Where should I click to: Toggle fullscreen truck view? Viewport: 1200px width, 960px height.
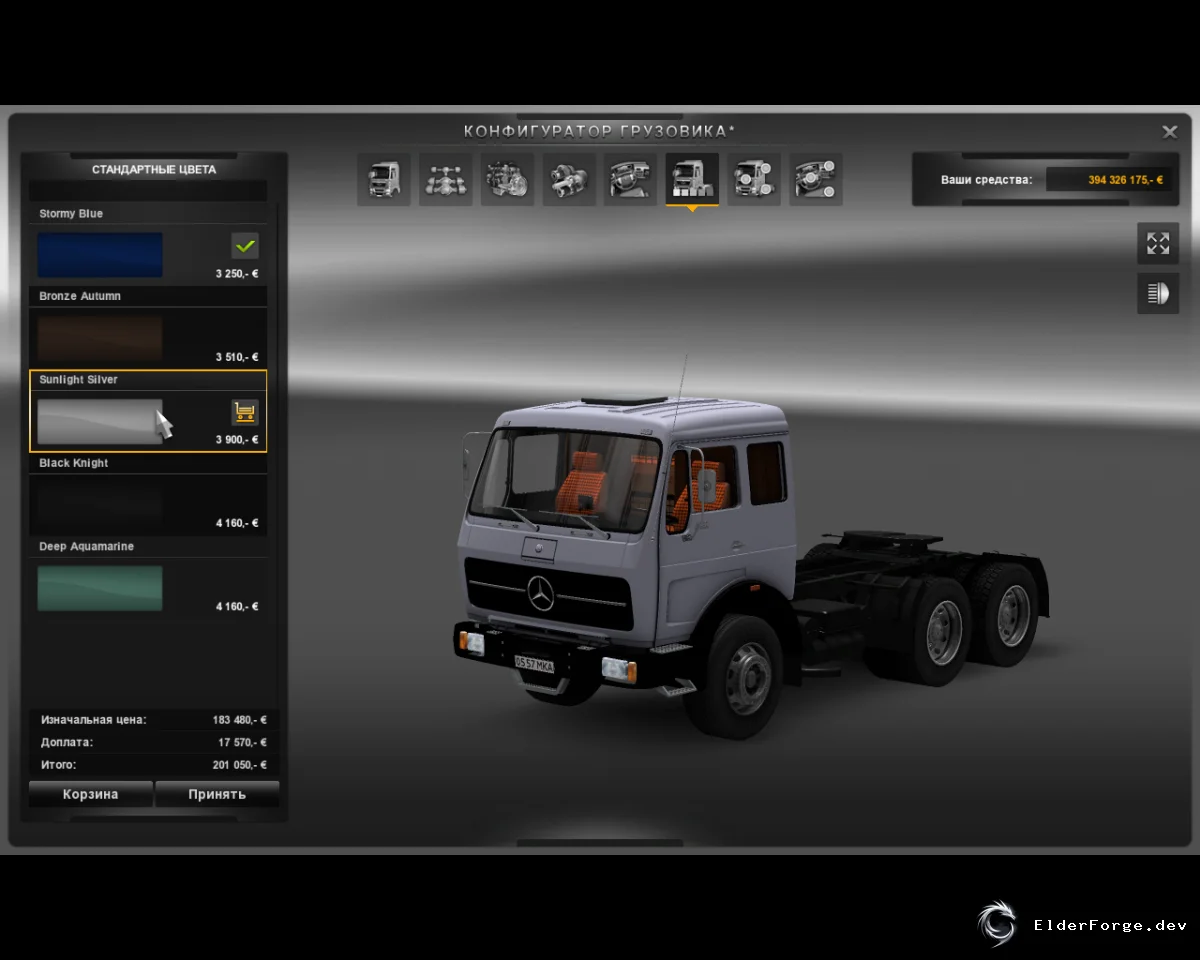click(x=1158, y=243)
